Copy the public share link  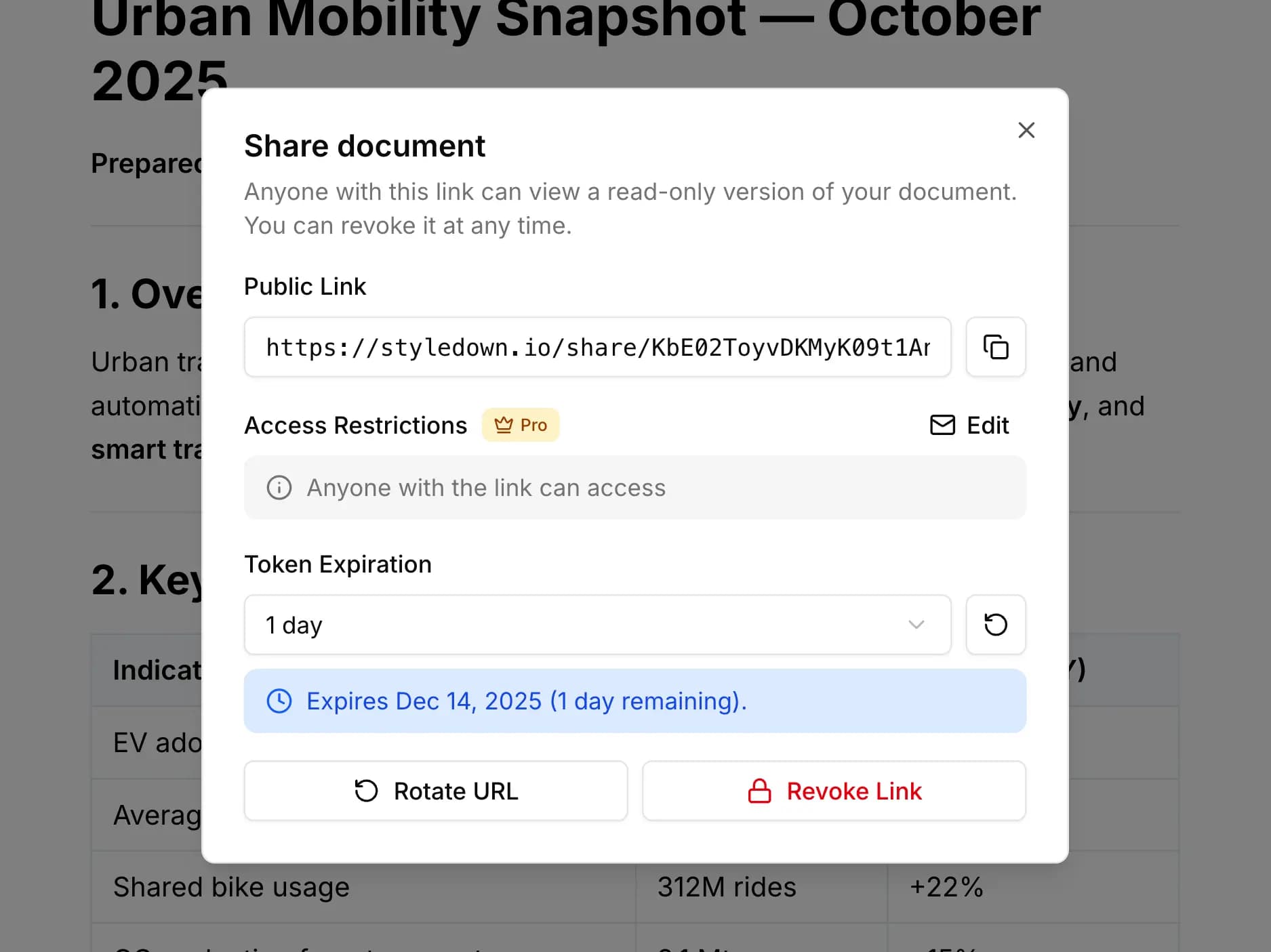995,347
